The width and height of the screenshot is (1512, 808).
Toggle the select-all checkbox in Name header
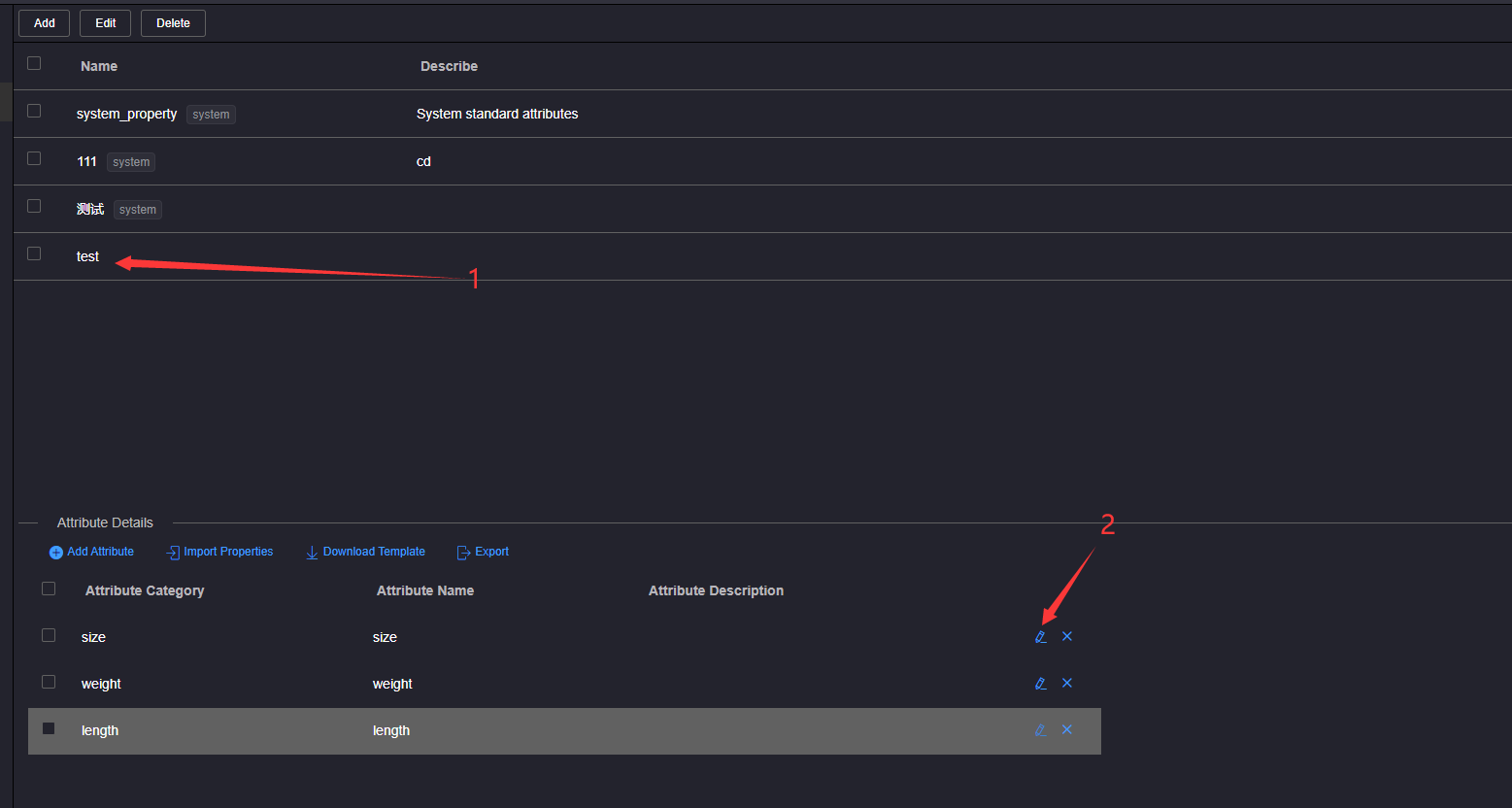point(34,63)
